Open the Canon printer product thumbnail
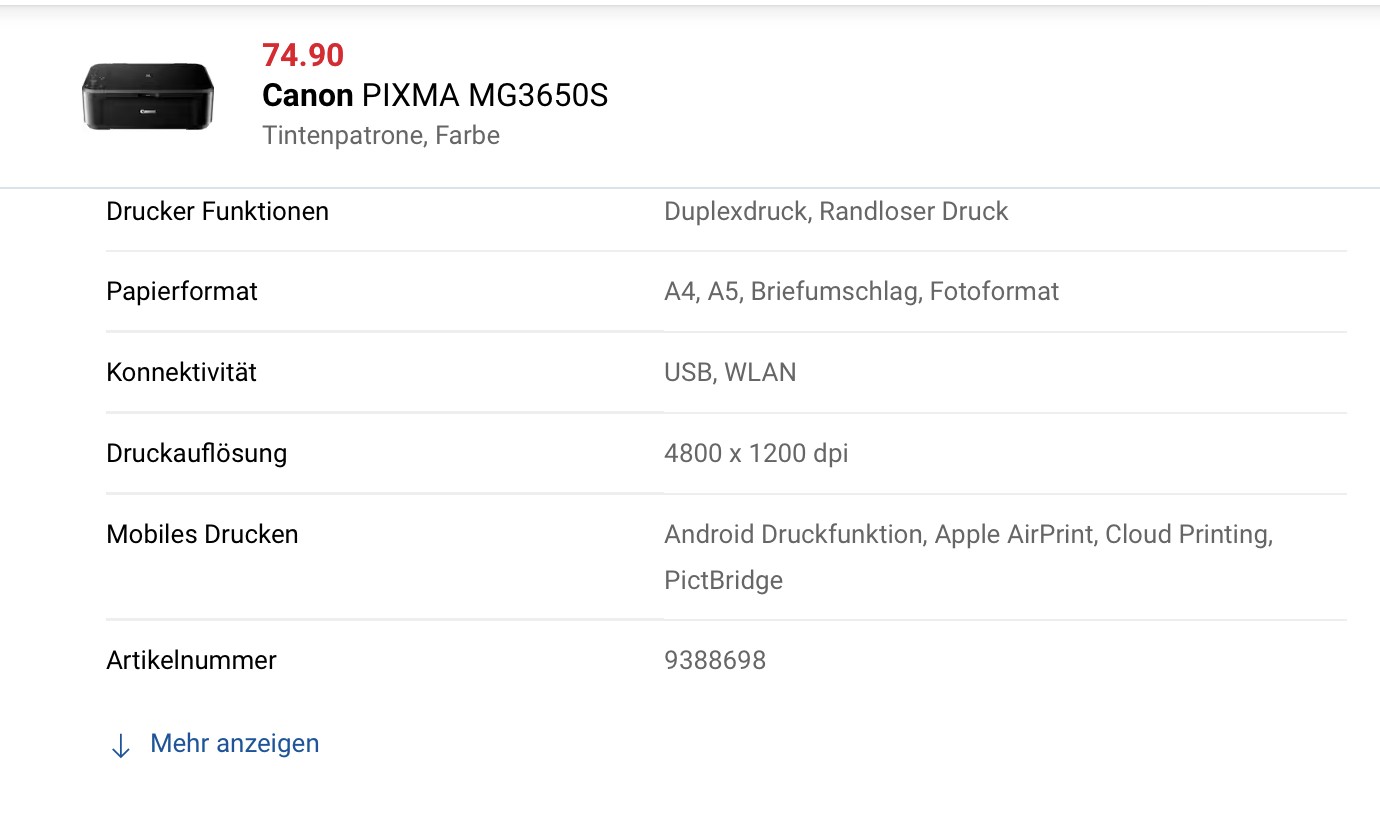This screenshot has width=1380, height=833. (x=147, y=97)
